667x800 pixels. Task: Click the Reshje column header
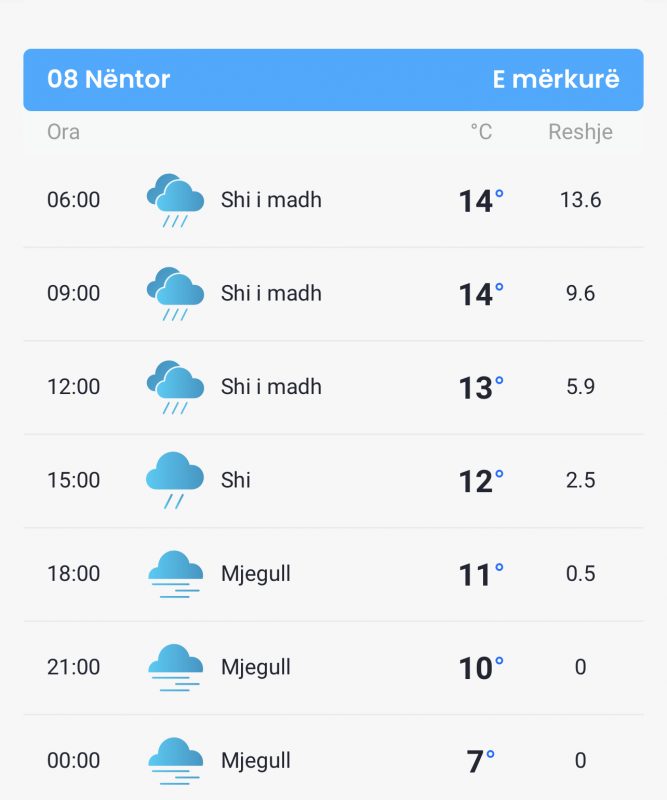click(580, 132)
